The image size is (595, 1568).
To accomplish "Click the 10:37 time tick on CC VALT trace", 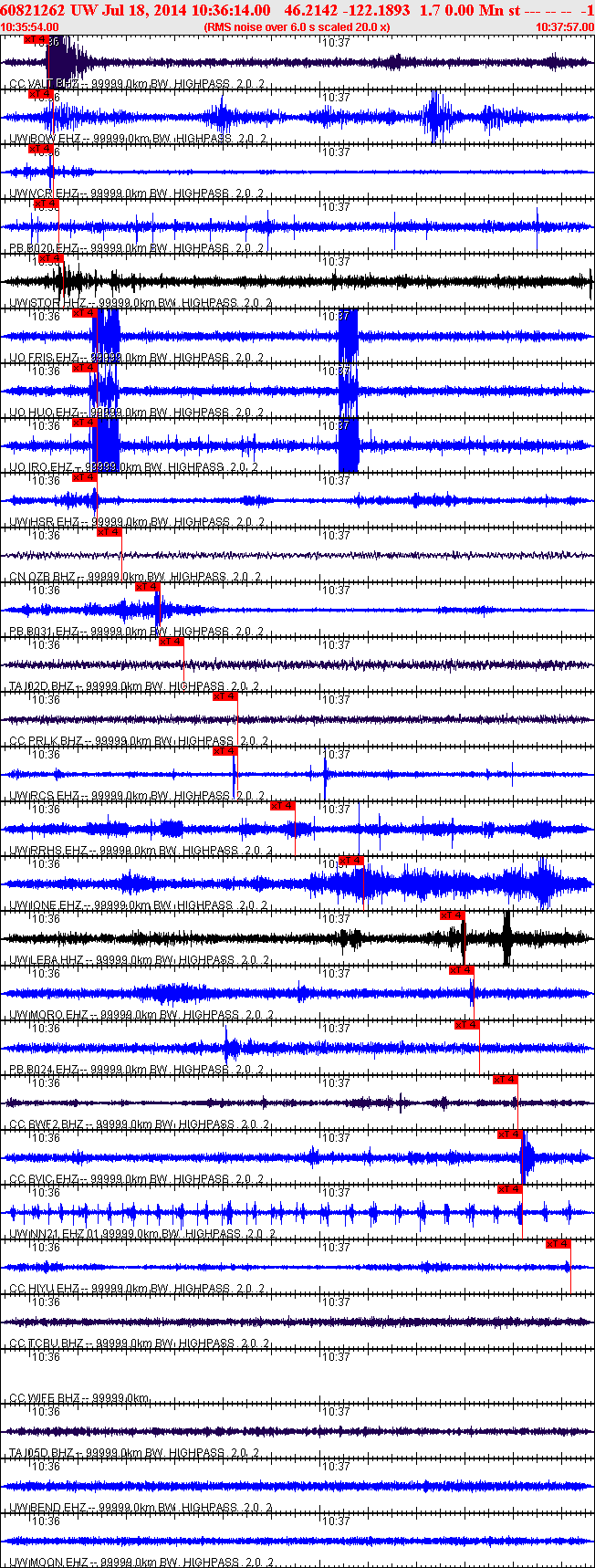I will pos(336,43).
